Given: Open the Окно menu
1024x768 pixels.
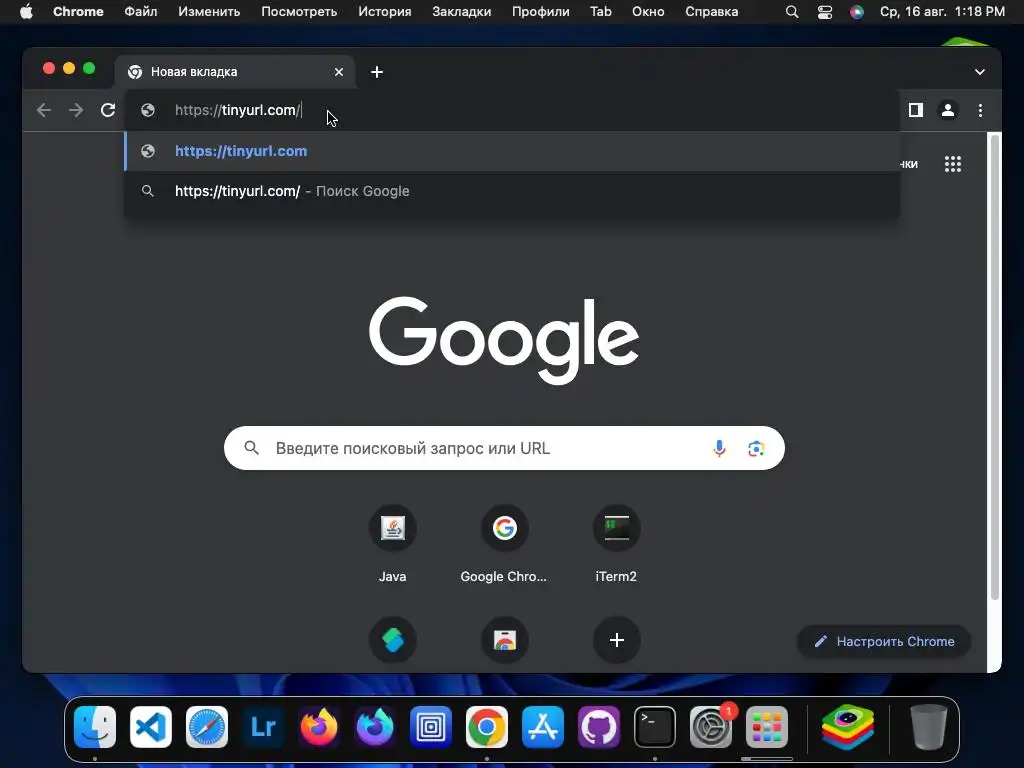Looking at the screenshot, I should pos(648,12).
